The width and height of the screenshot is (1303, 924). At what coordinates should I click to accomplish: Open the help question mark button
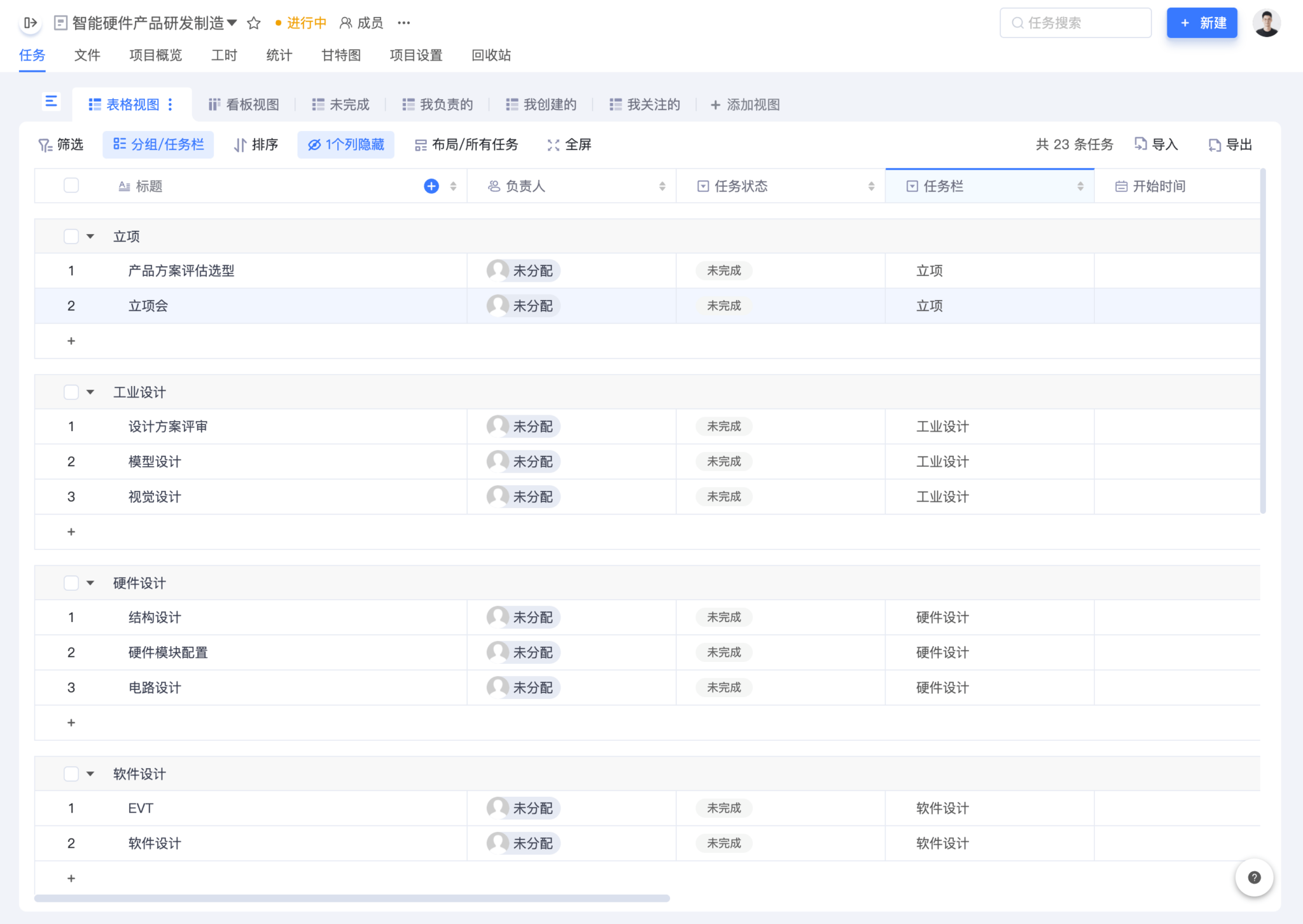1254,878
